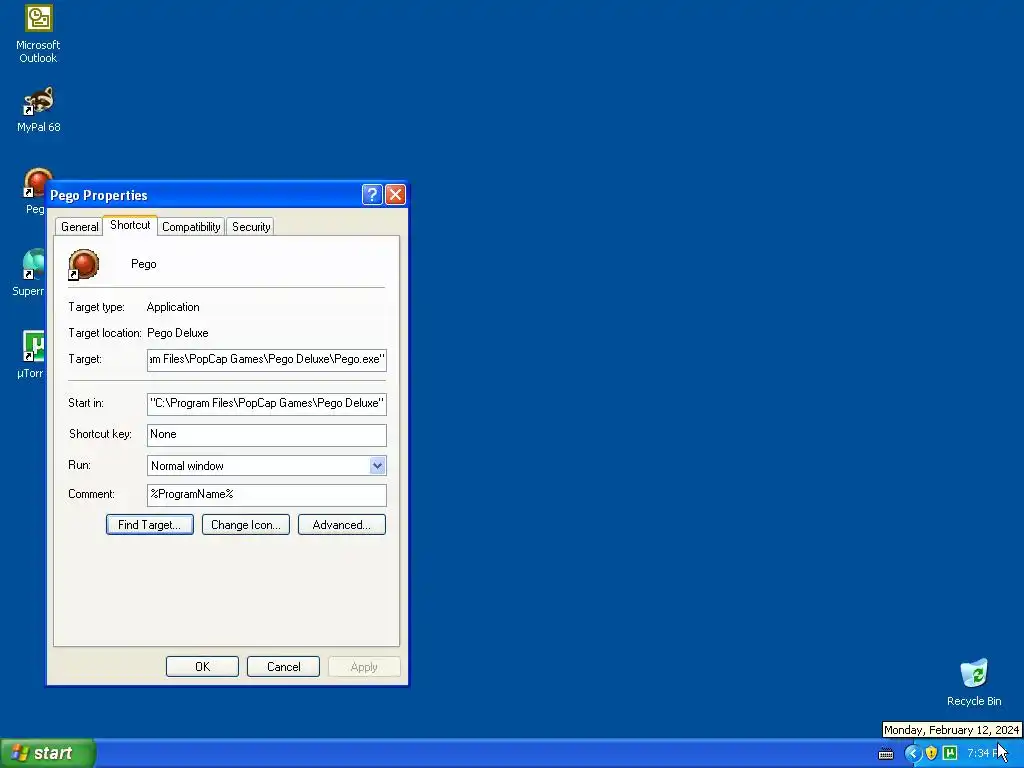Click the on-screen keyboard tray icon
Viewport: 1024px width, 768px height.
coord(886,754)
